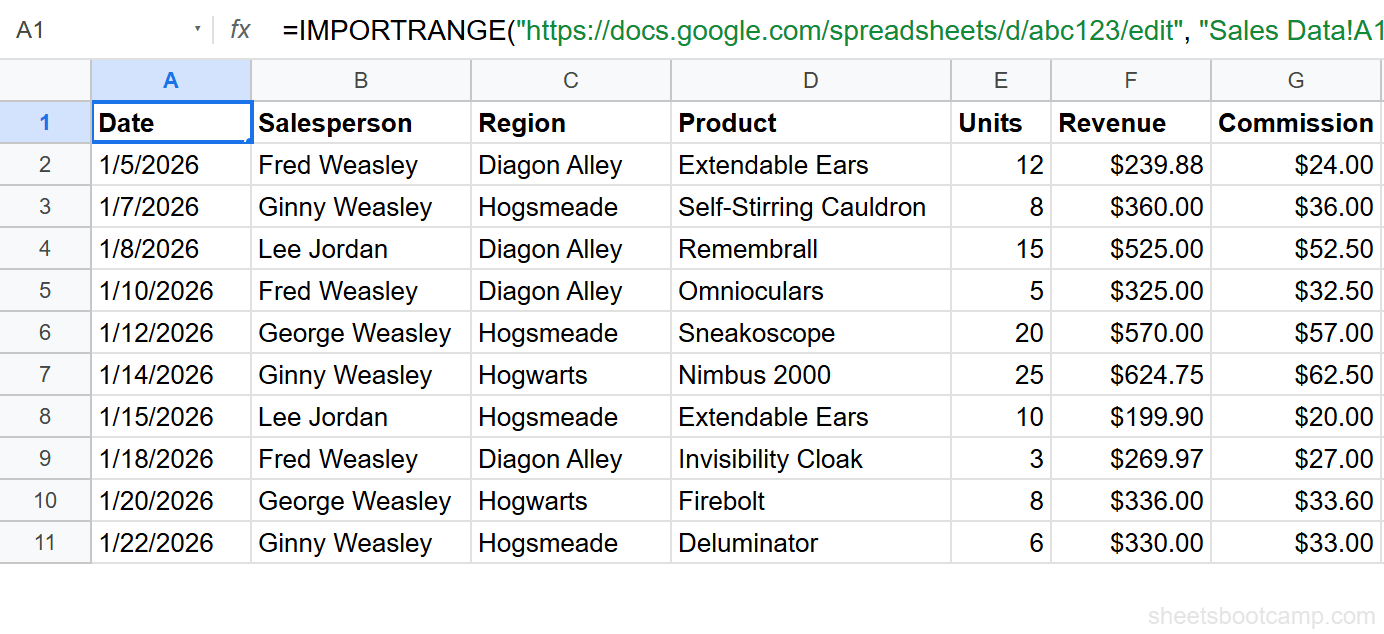Select column D header labeled Product
1384x634 pixels.
810,80
